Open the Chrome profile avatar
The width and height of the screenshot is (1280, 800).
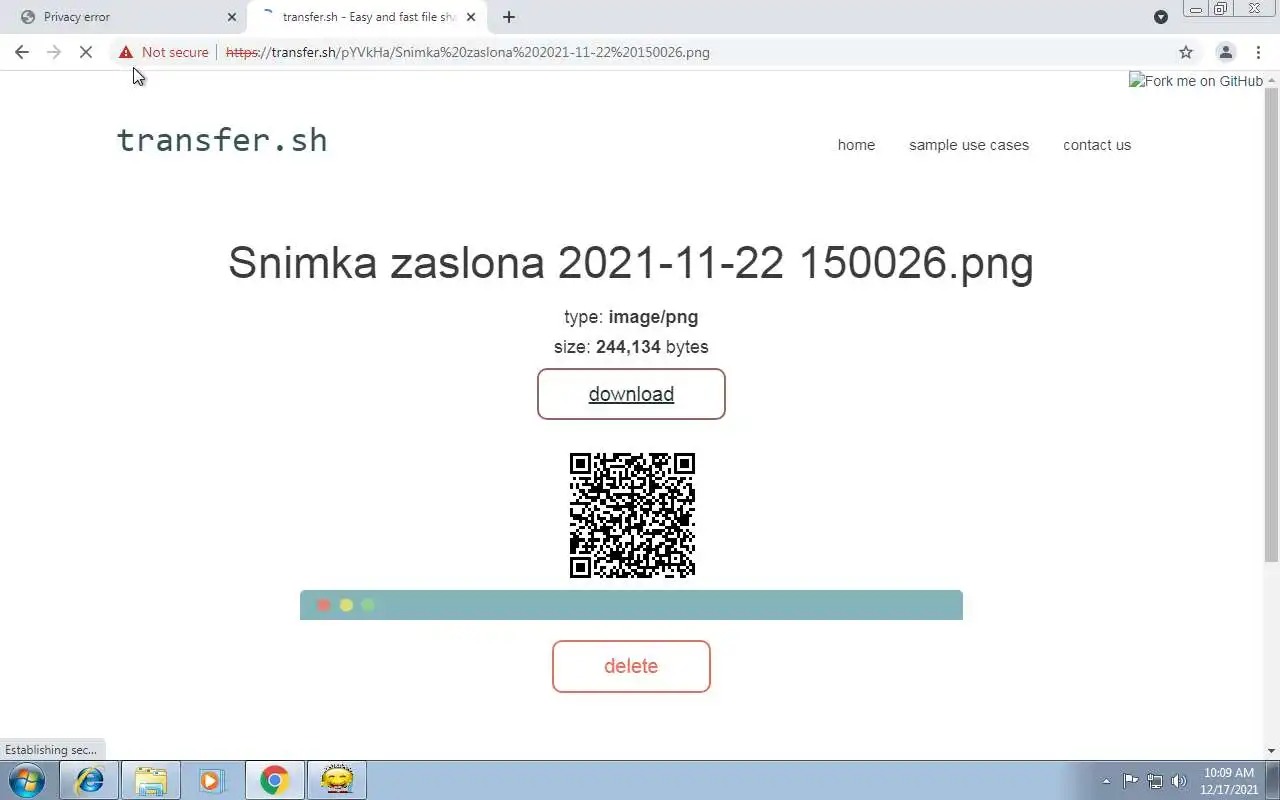[x=1225, y=52]
